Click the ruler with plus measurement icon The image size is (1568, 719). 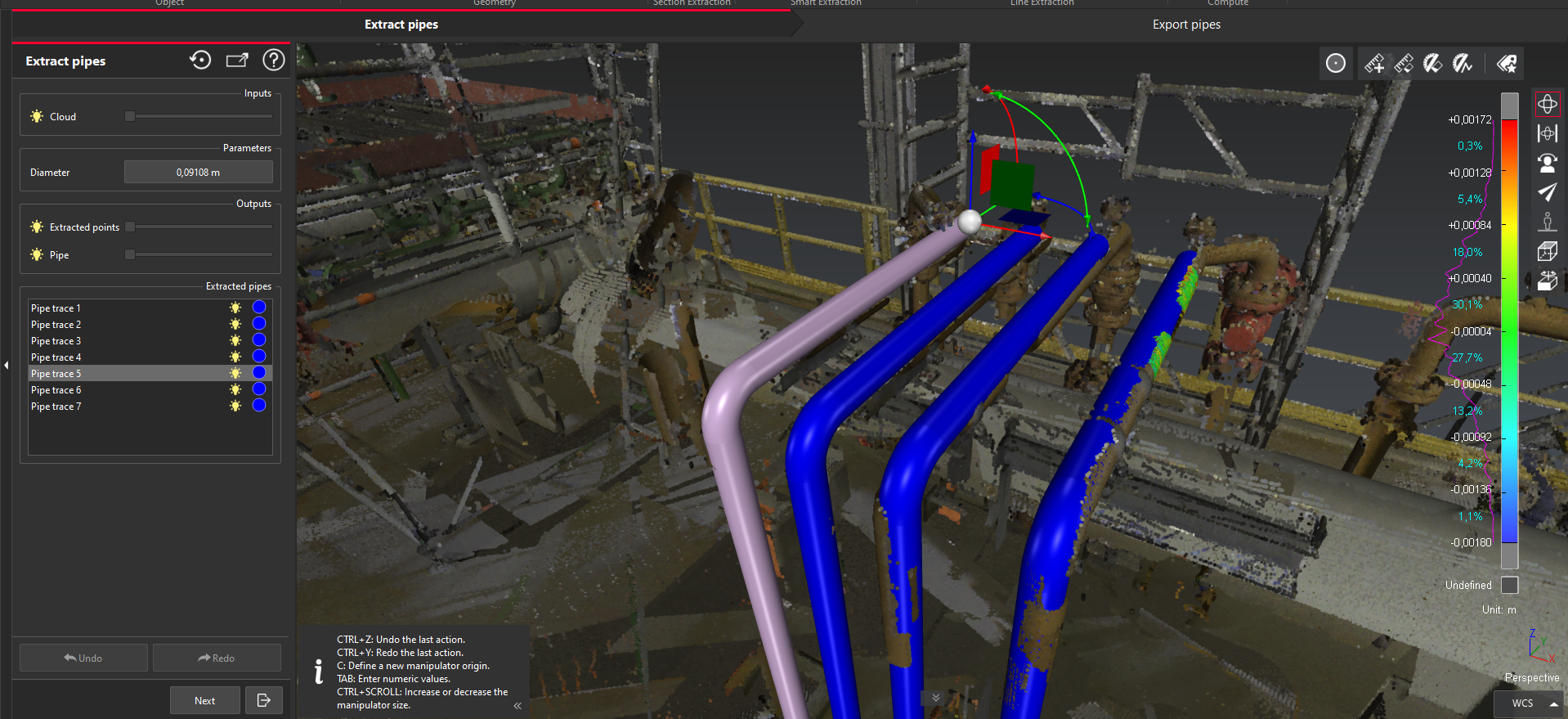(1374, 64)
